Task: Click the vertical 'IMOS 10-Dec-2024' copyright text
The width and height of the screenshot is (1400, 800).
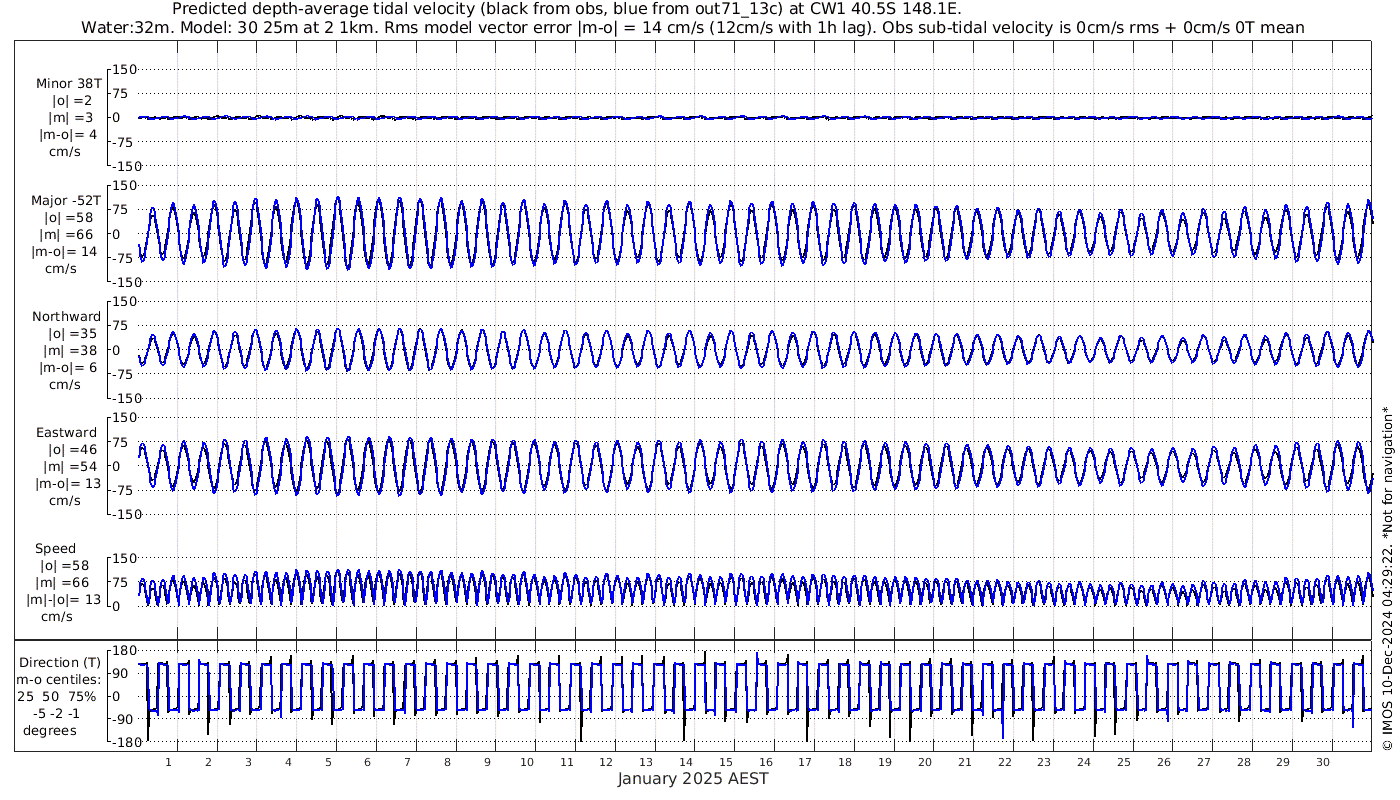Action: tap(1386, 579)
